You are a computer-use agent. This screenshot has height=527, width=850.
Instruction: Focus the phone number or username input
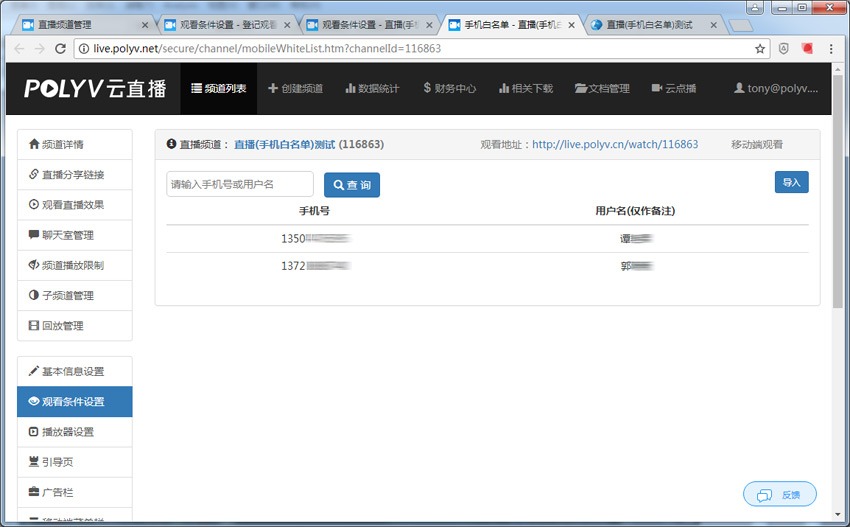pyautogui.click(x=240, y=184)
